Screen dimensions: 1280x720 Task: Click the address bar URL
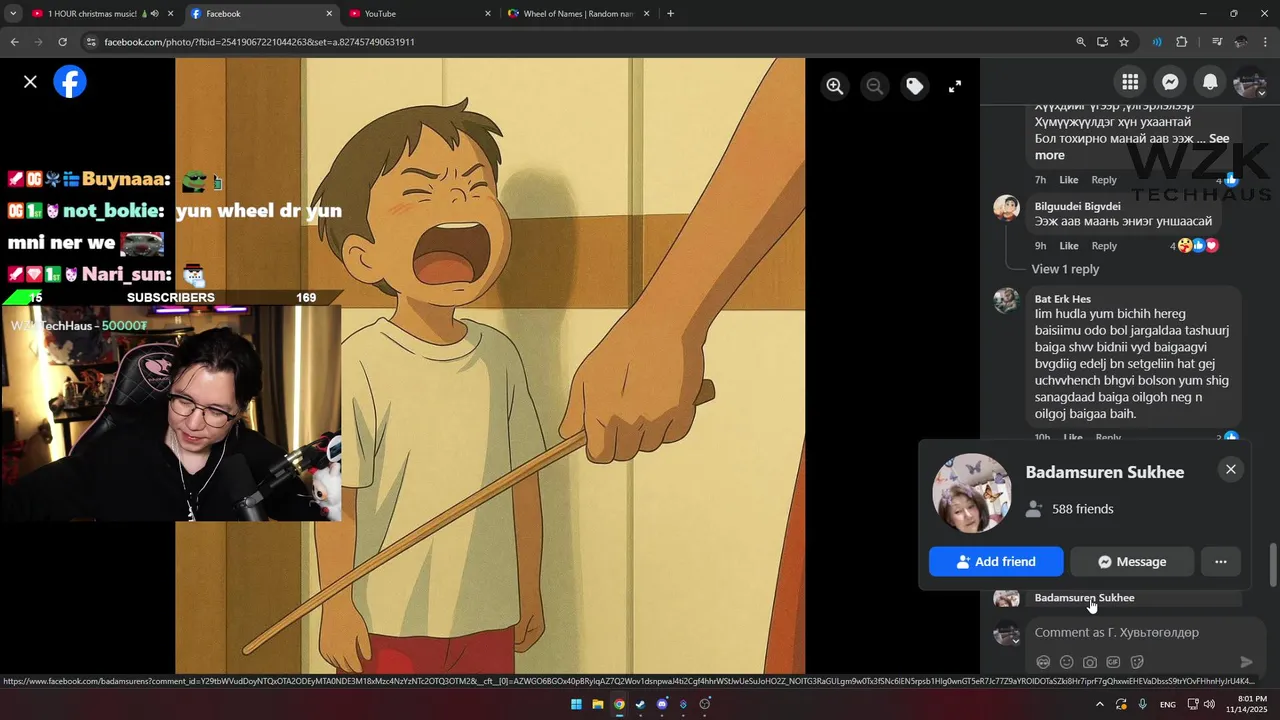259,42
